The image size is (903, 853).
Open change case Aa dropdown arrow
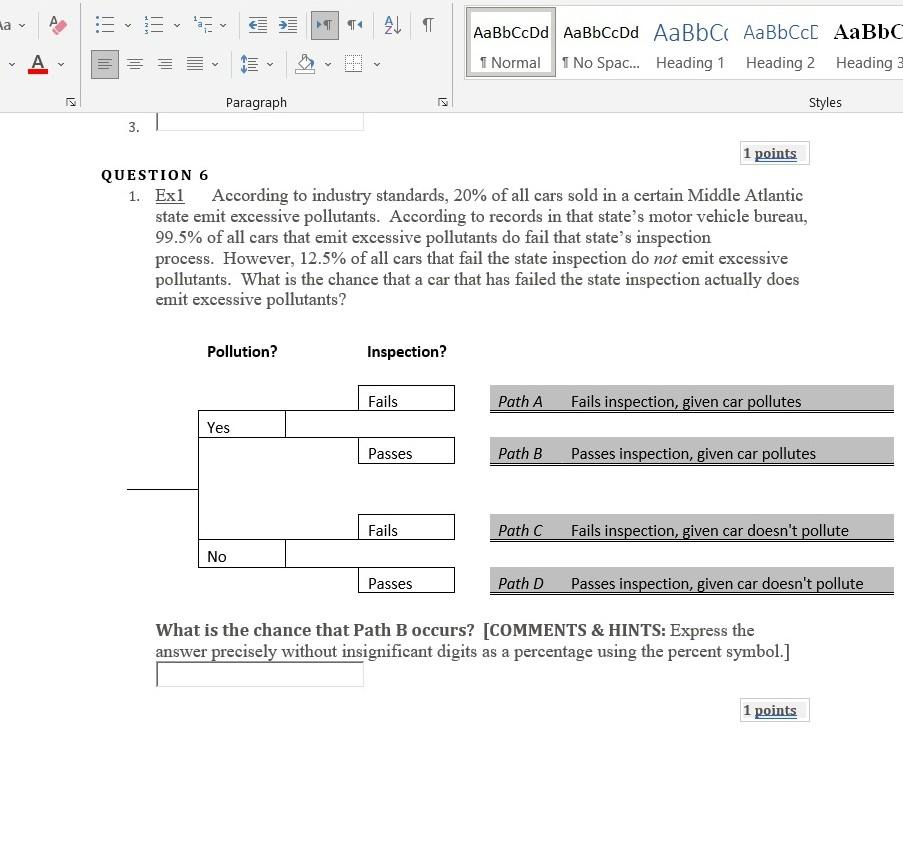[x=22, y=25]
